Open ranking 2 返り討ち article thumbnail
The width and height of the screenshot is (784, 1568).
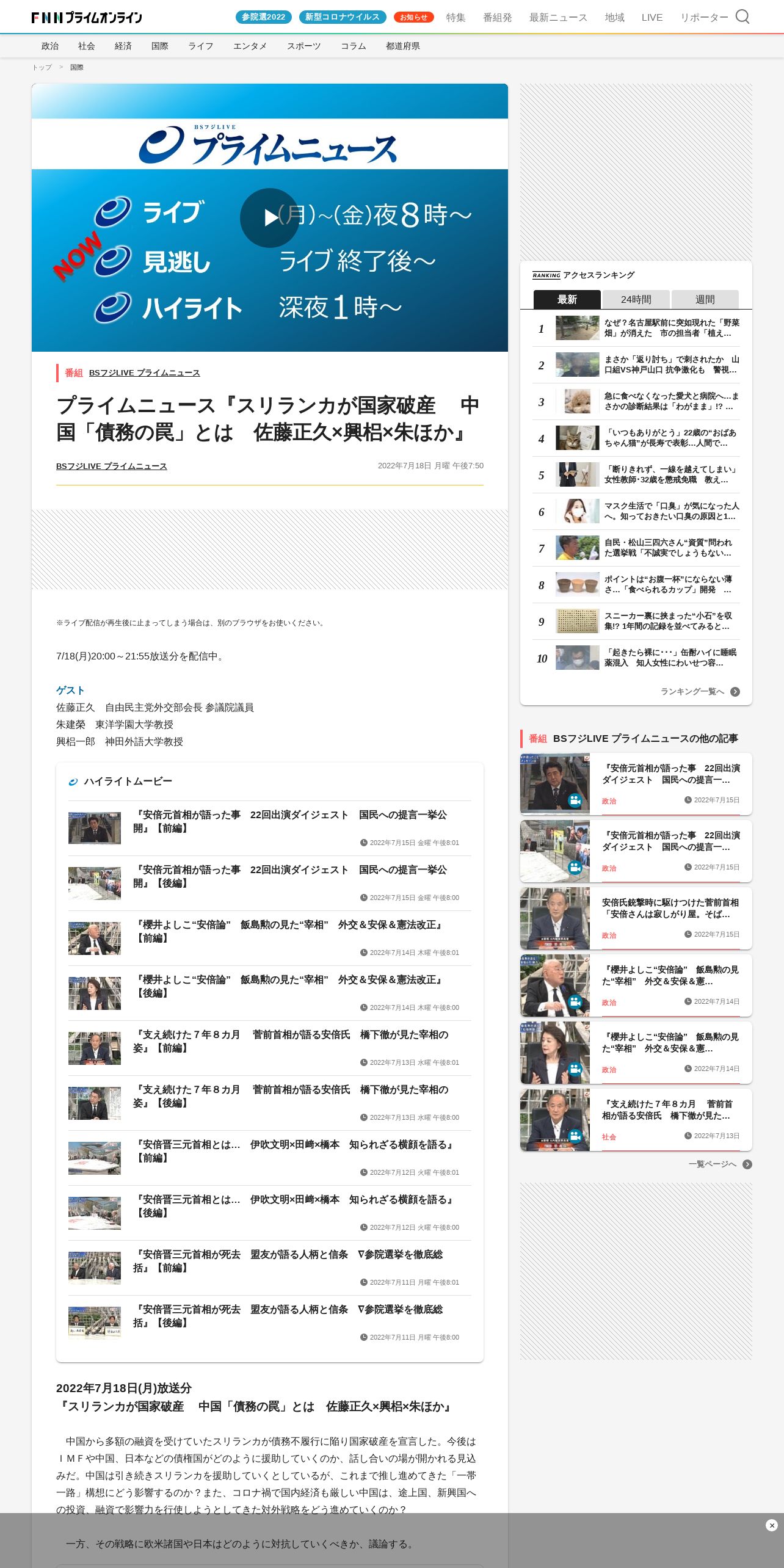[578, 365]
